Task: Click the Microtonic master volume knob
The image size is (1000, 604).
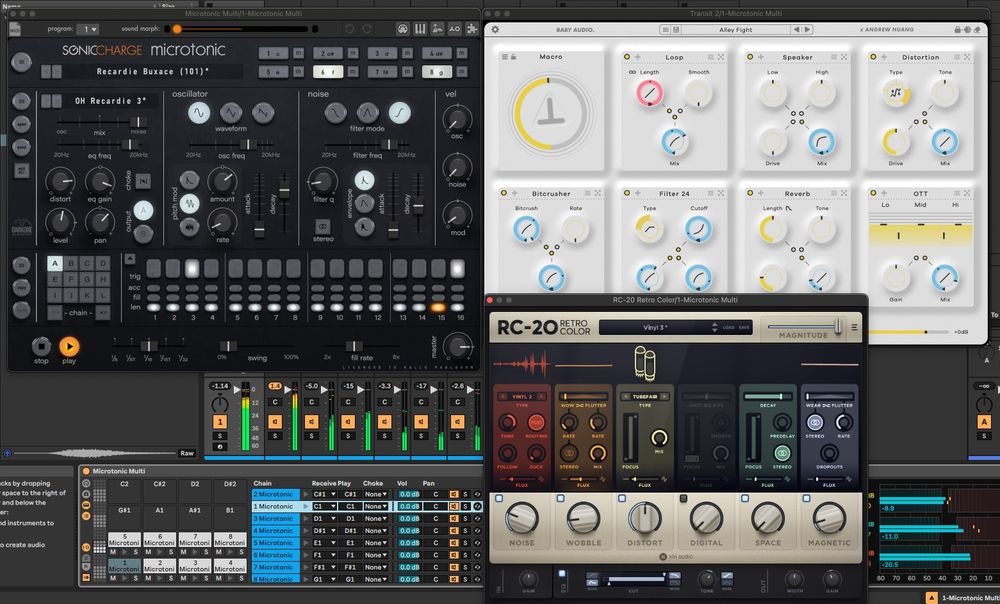Action: 457,347
